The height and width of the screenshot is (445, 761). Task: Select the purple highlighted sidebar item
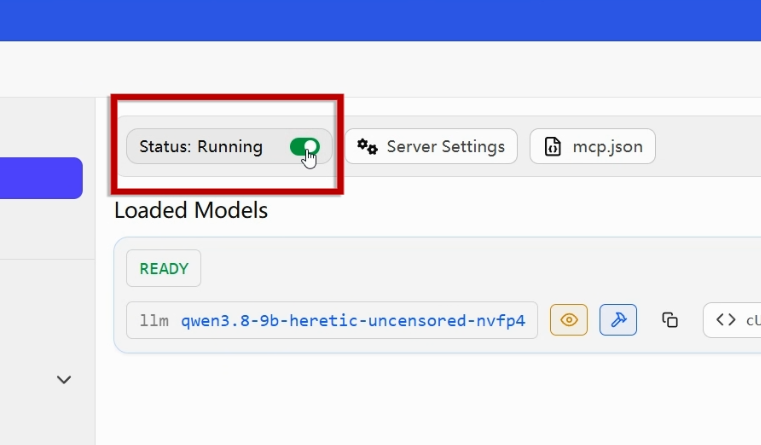(x=41, y=178)
